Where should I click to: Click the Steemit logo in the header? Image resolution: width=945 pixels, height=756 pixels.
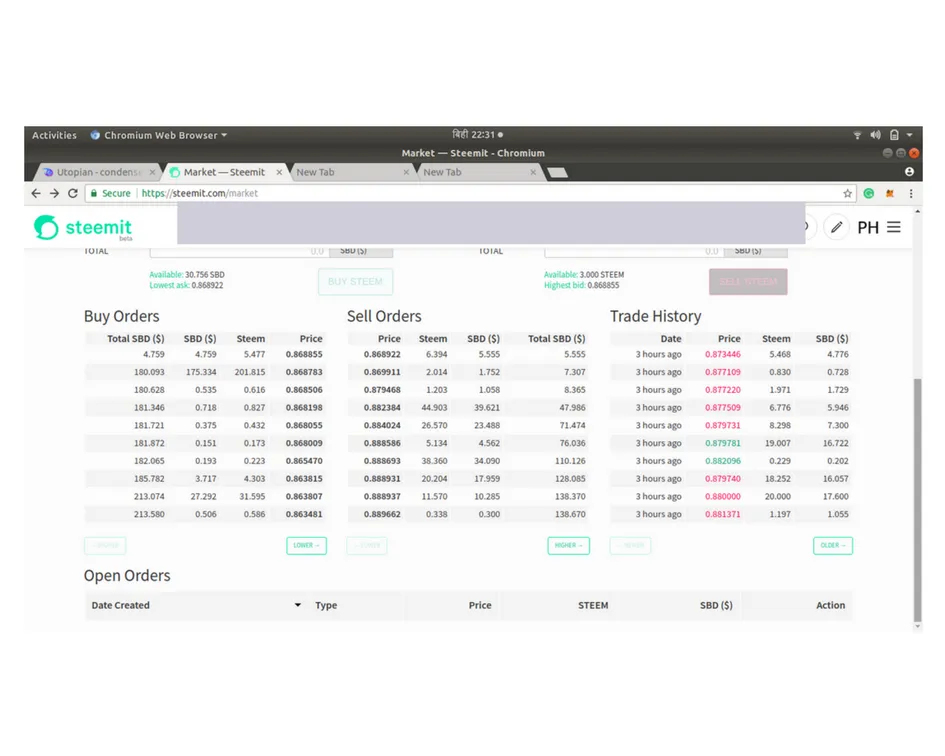[x=83, y=227]
